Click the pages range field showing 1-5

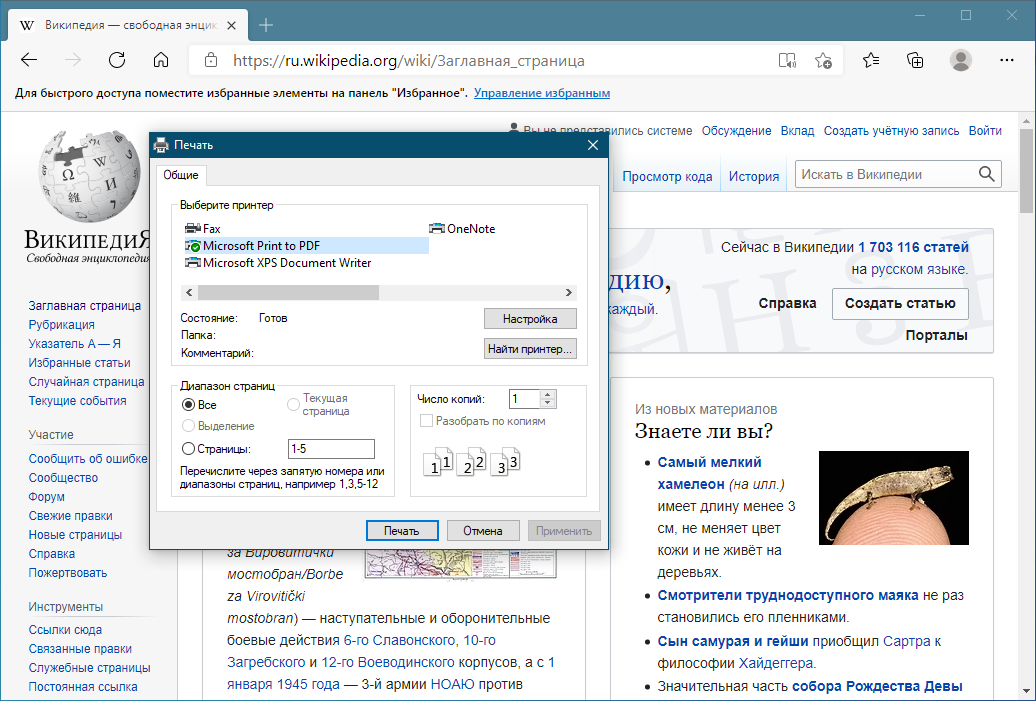(331, 449)
